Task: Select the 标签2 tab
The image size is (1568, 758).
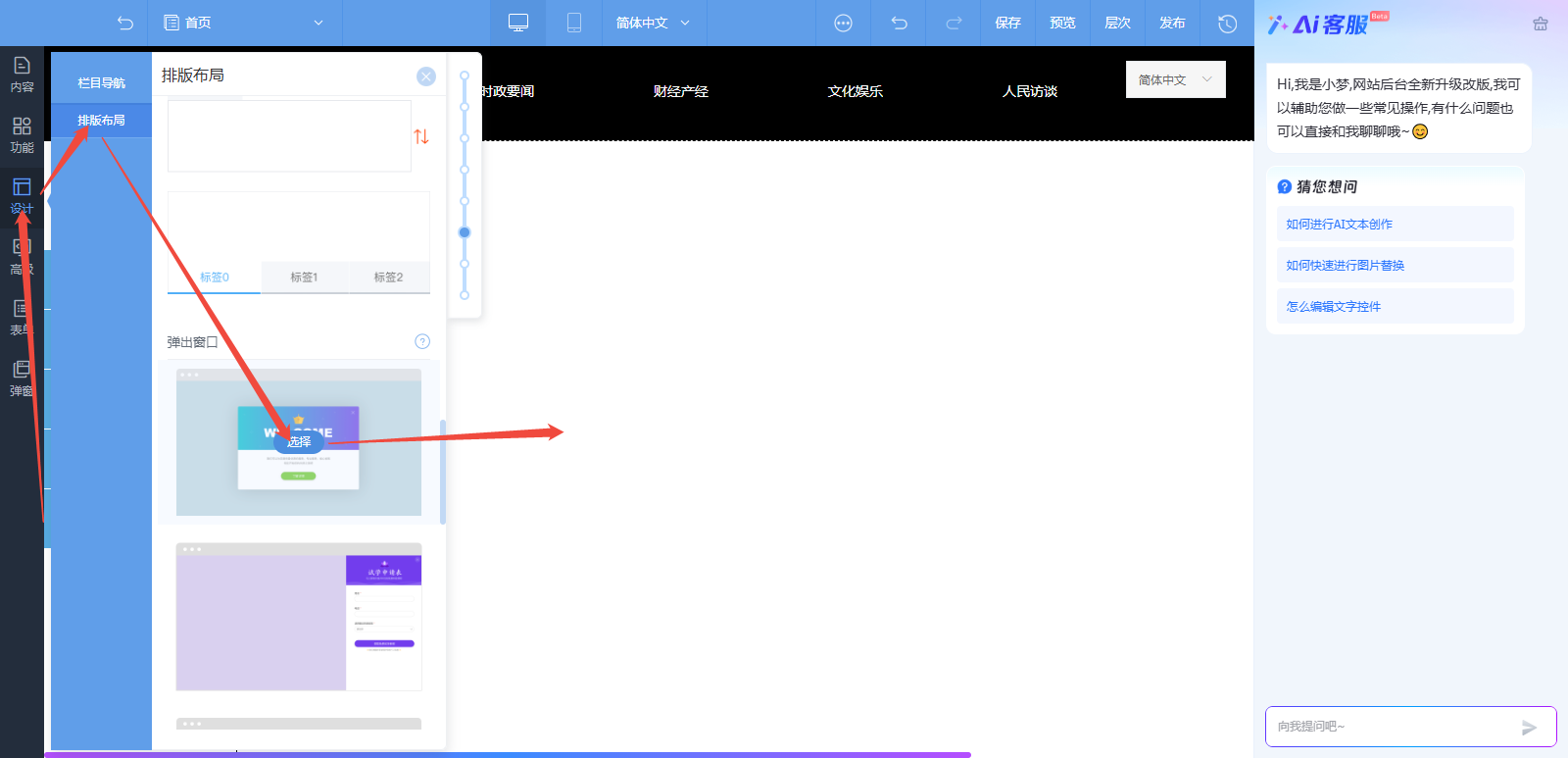Action: pyautogui.click(x=388, y=278)
